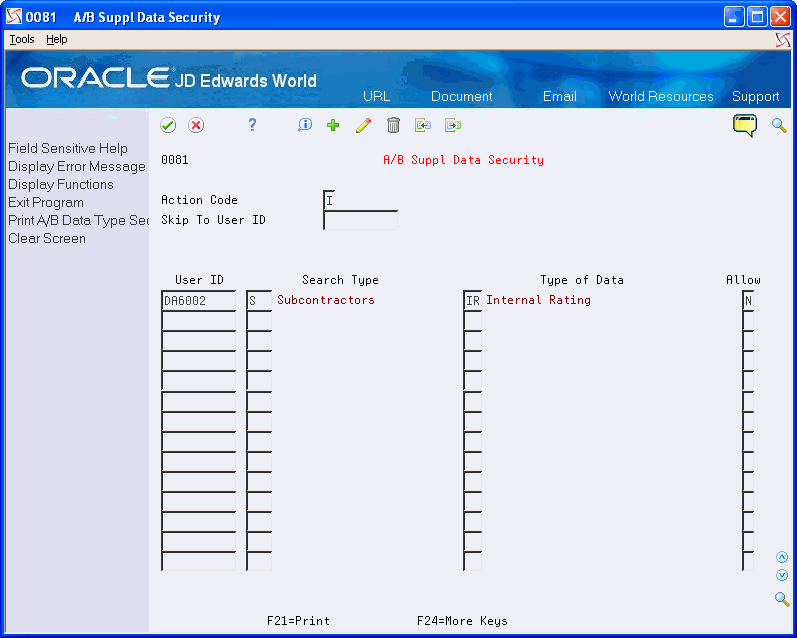
Task: Open the Support link in the header
Action: (755, 96)
